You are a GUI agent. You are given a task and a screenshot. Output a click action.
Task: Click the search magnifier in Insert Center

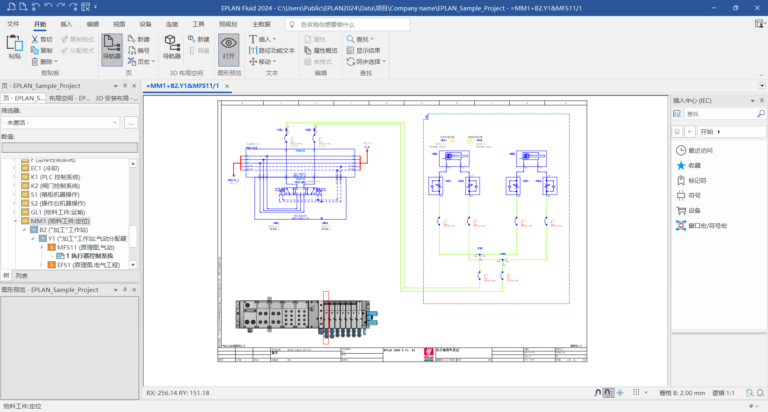(761, 114)
